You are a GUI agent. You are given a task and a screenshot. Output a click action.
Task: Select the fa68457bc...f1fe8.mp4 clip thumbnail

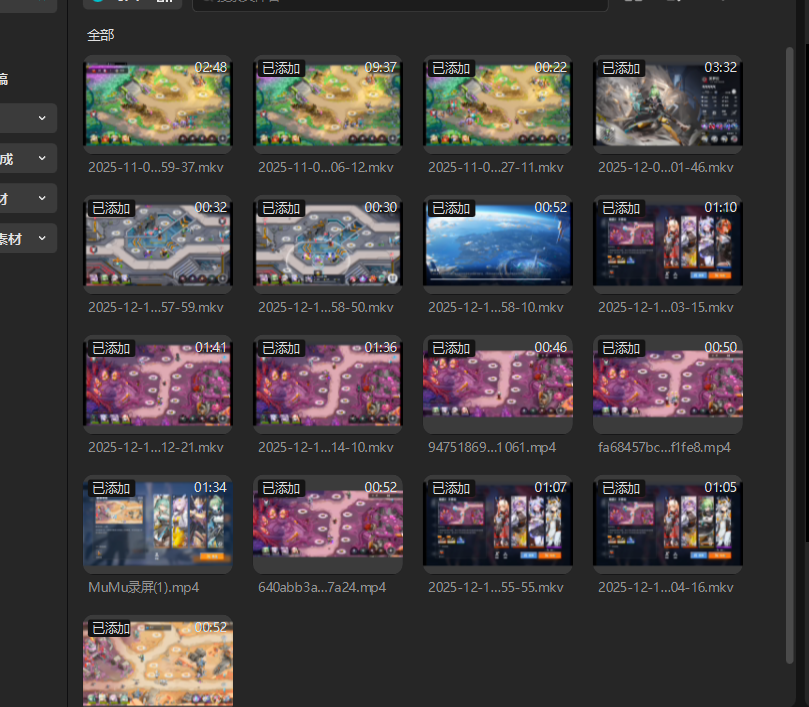tap(668, 384)
